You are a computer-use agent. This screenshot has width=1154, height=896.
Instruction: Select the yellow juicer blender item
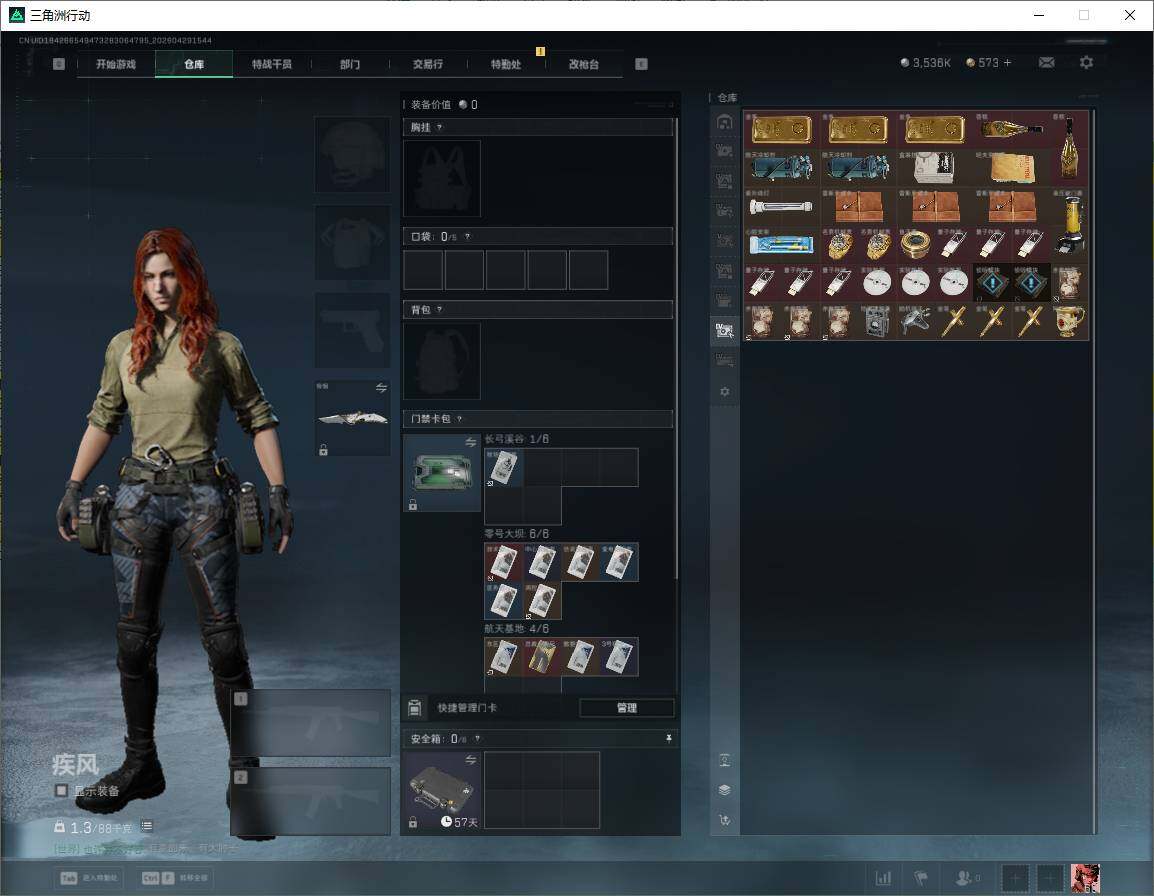tap(1069, 226)
